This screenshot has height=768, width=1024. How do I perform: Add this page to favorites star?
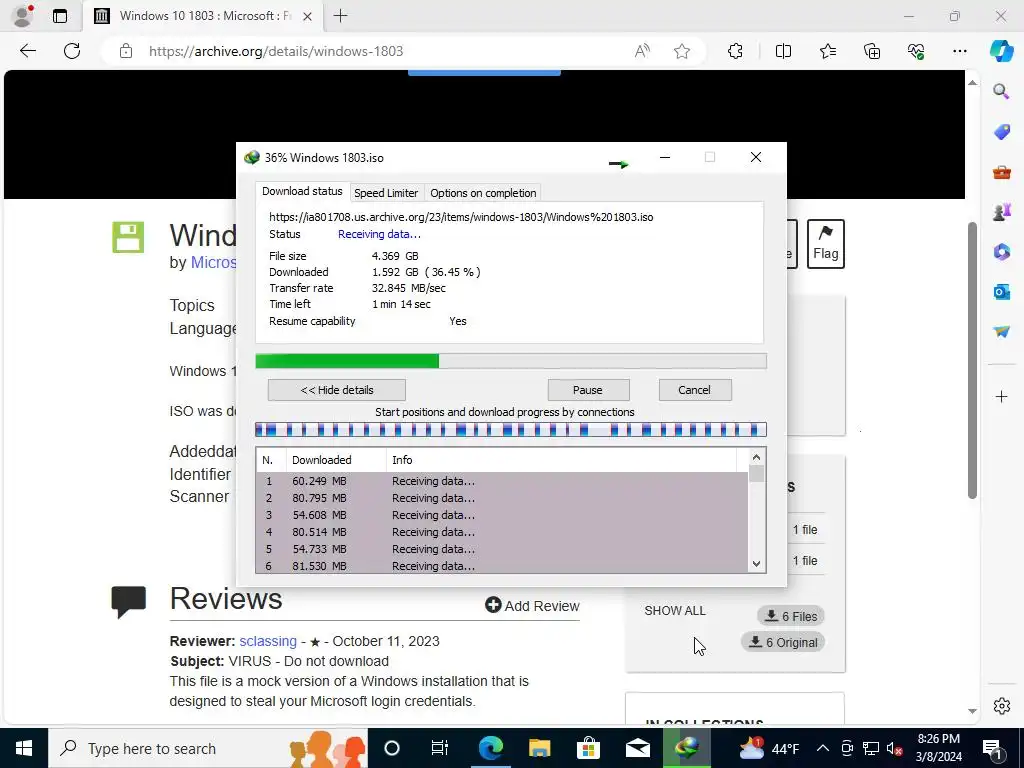(x=682, y=51)
